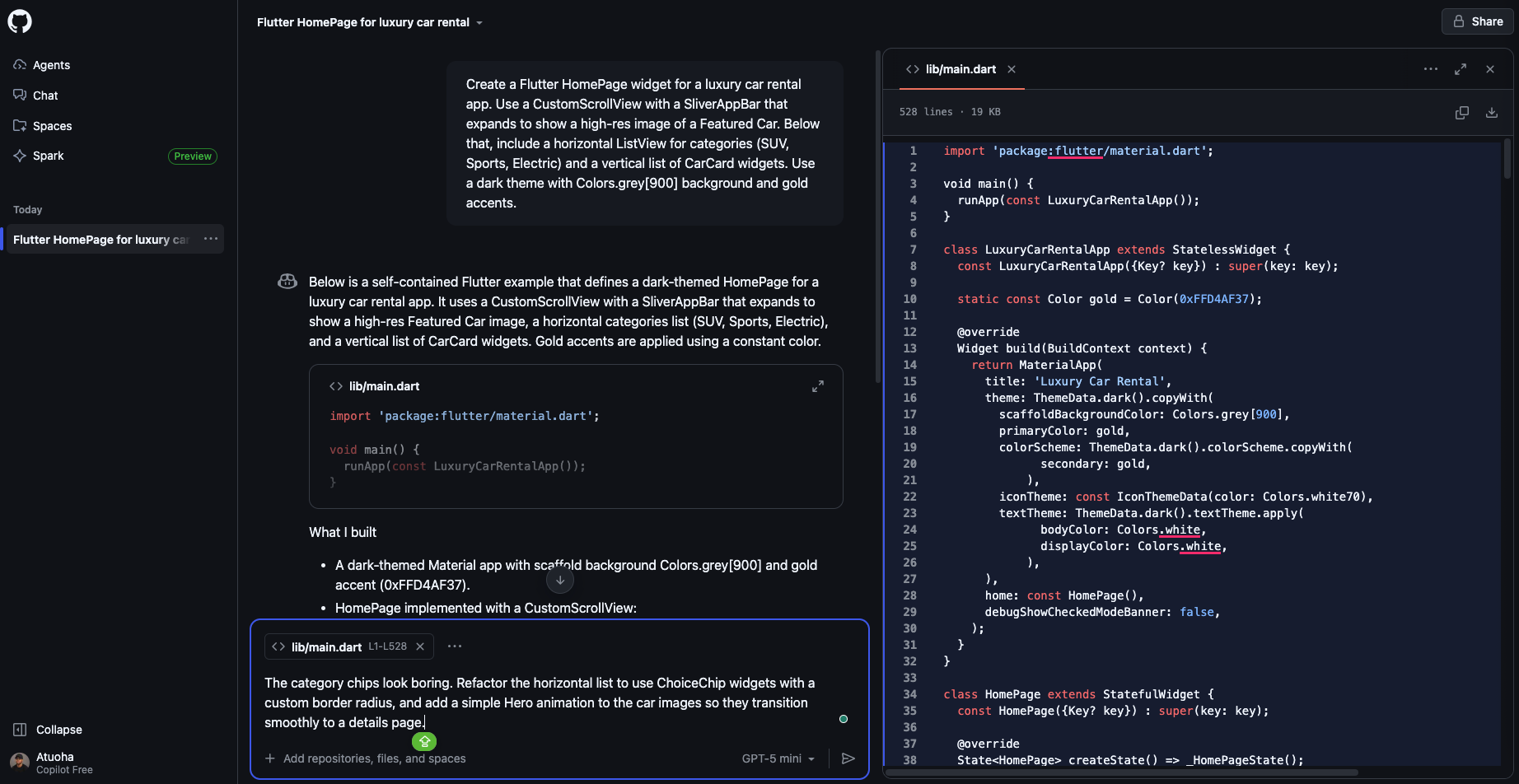This screenshot has height=784, width=1519.
Task: Open the GPT-5 mini model selector
Action: coord(778,758)
